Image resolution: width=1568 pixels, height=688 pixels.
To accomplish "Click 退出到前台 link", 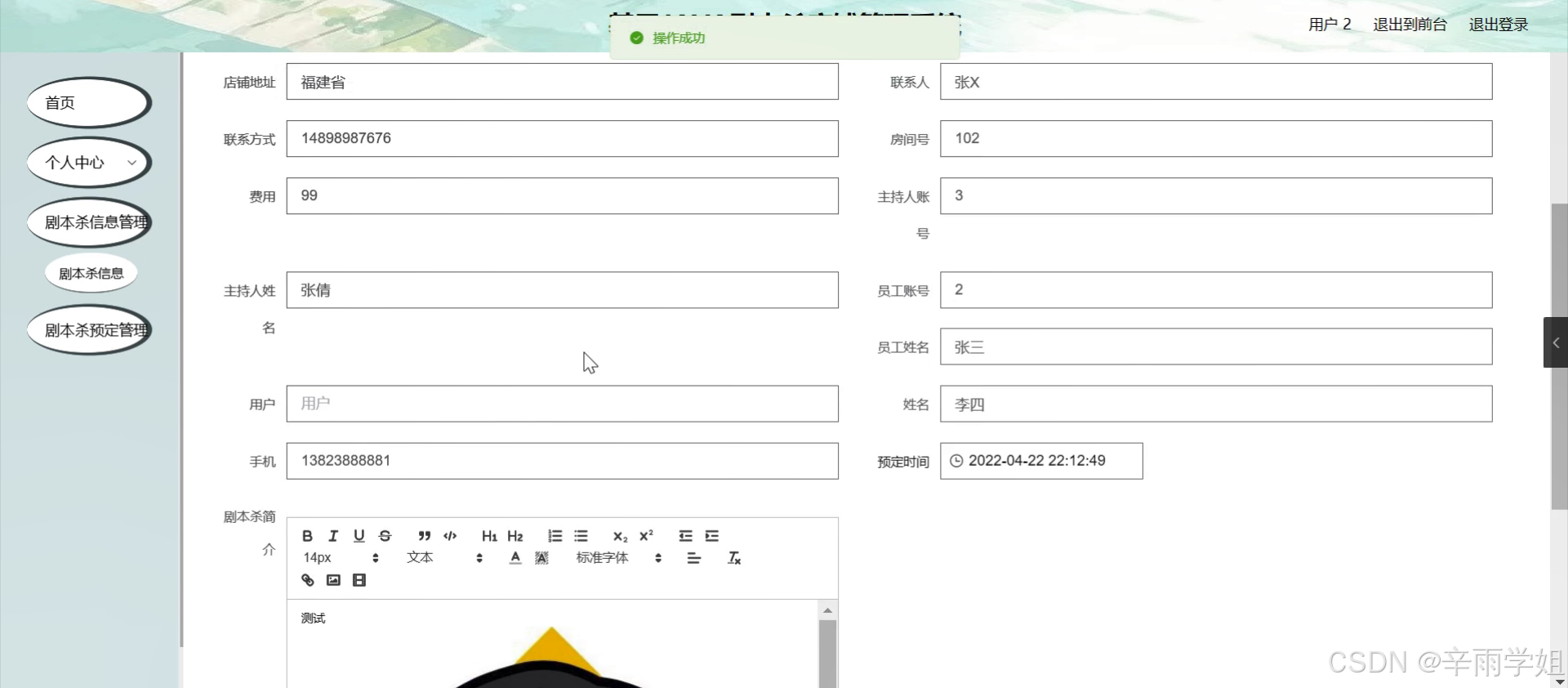I will (x=1410, y=25).
